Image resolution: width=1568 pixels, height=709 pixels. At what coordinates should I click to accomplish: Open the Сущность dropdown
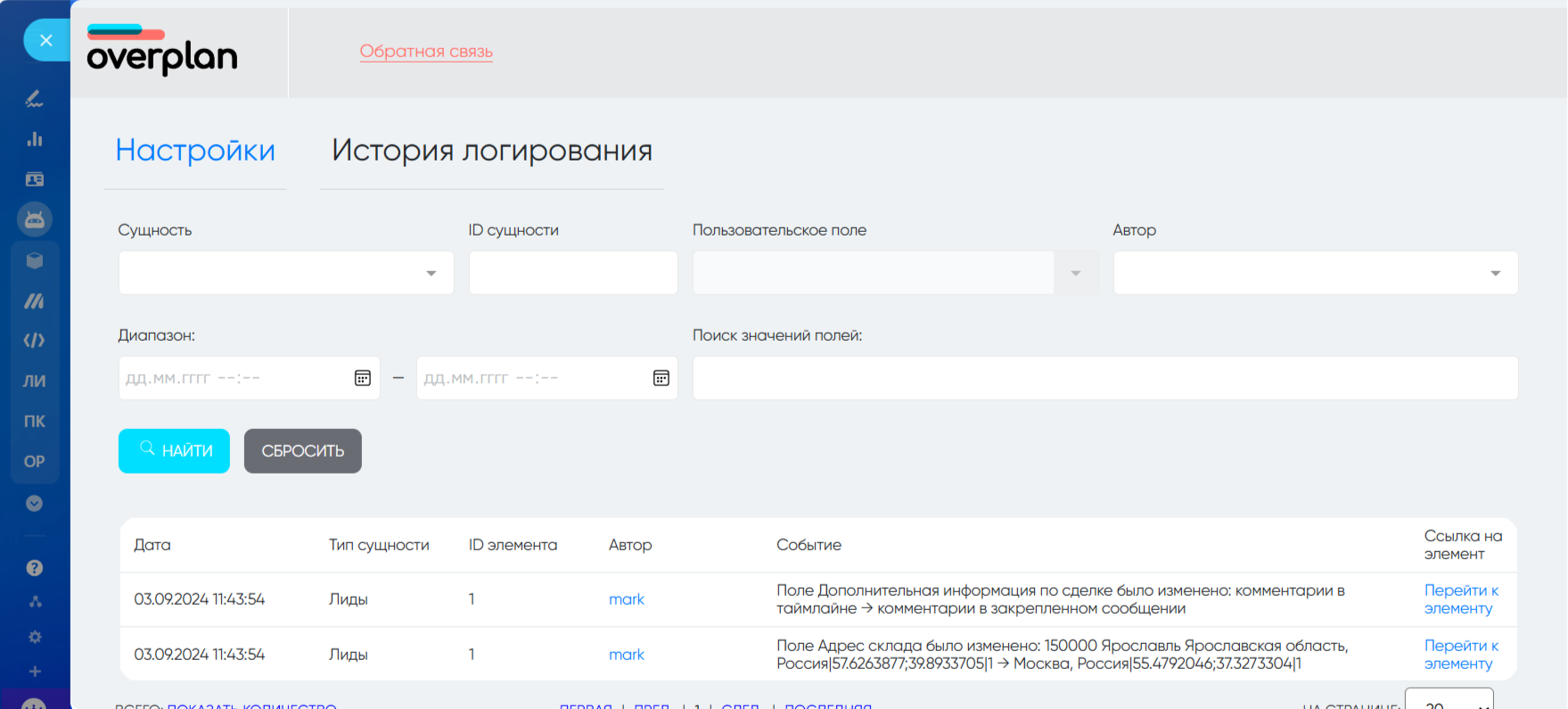(x=286, y=273)
